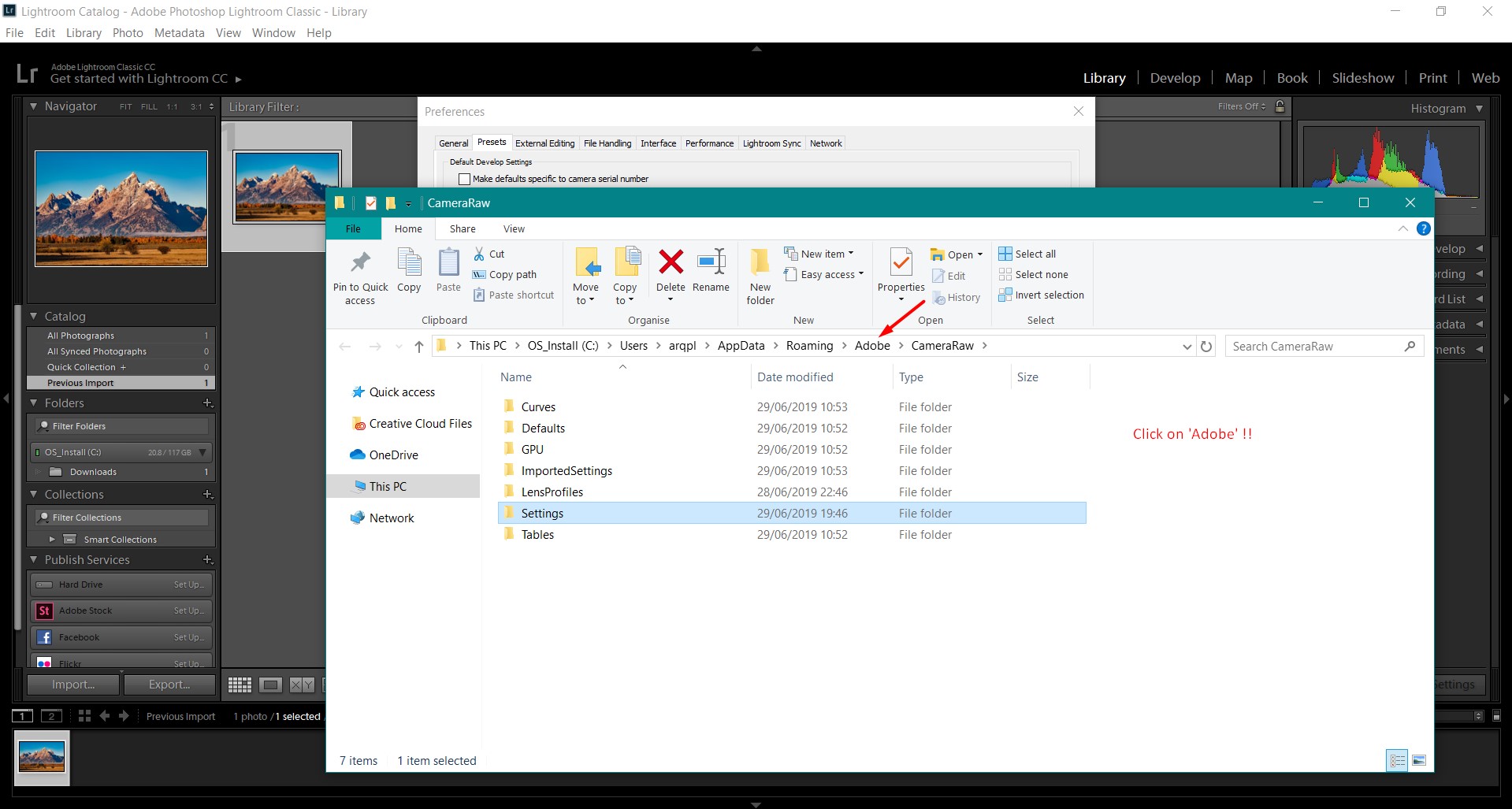Click History in the Open group
The image size is (1512, 809).
tap(957, 297)
